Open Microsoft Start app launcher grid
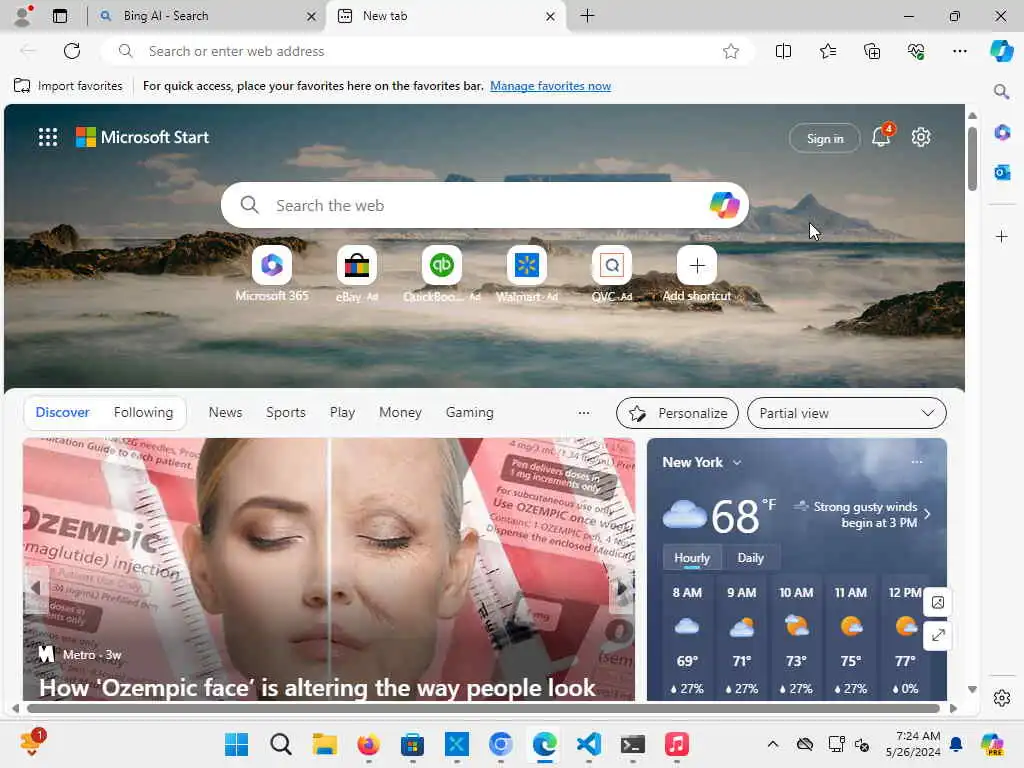Screen dimensions: 1024x768 (48, 137)
